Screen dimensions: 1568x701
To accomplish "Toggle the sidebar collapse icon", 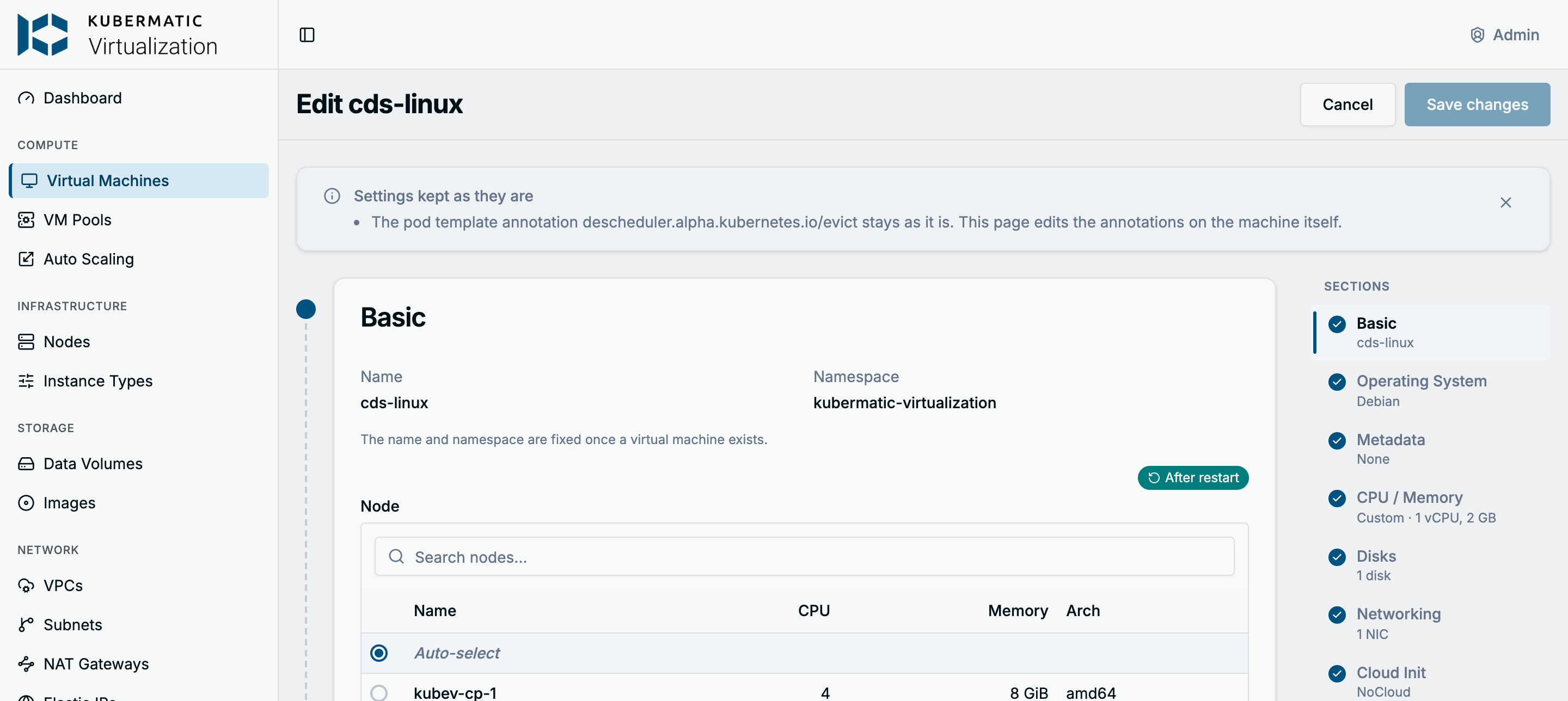I will (307, 35).
